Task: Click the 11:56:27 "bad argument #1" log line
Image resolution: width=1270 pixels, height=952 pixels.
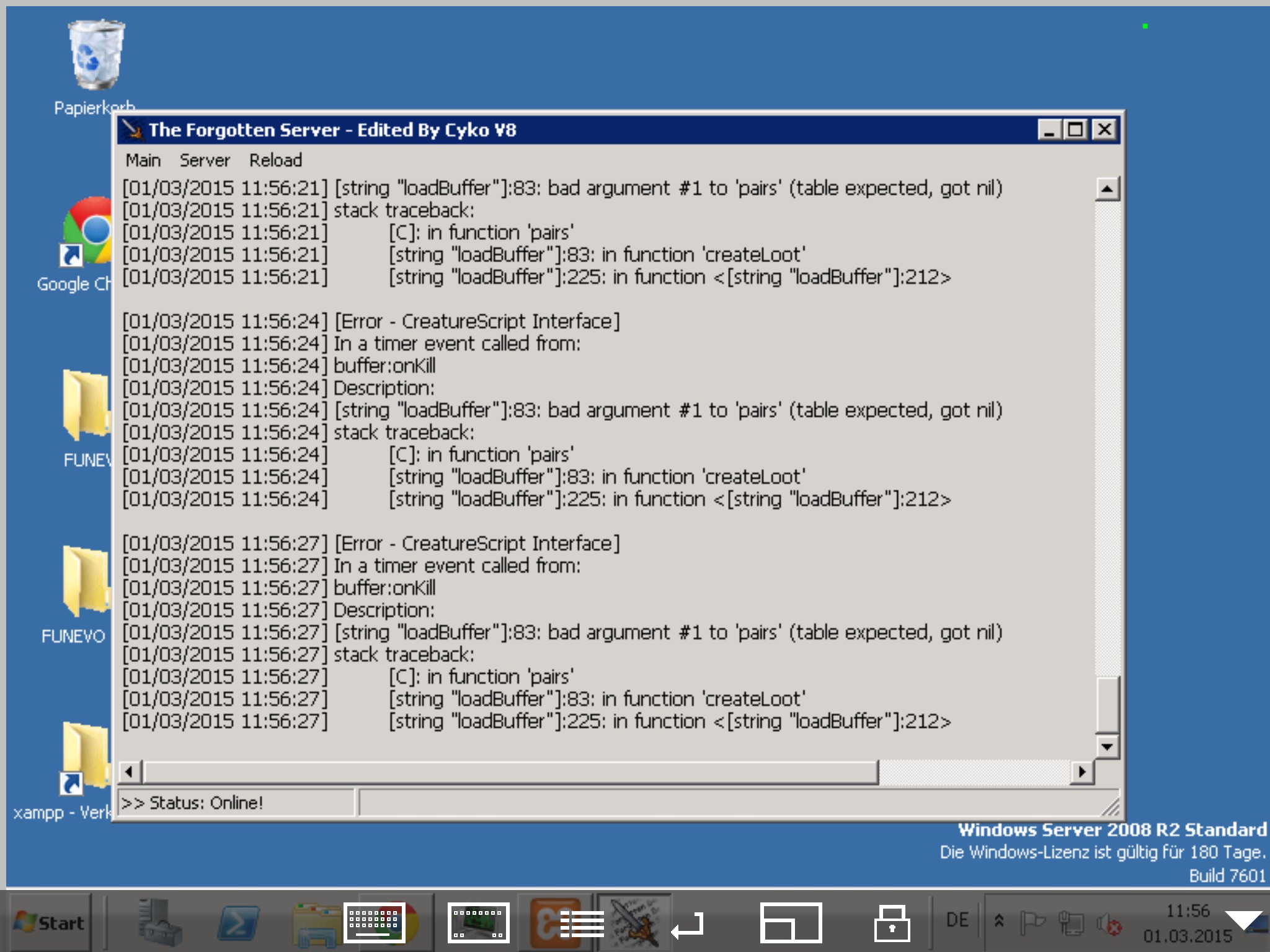Action: pyautogui.click(x=562, y=633)
